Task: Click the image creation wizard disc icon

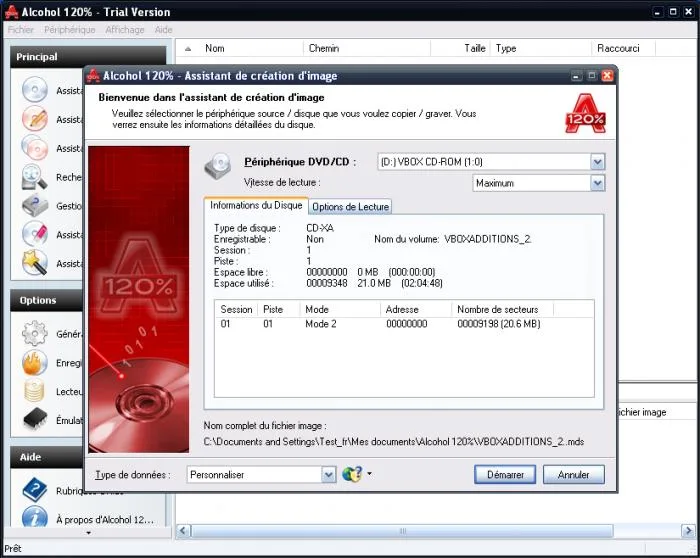Action: point(35,90)
